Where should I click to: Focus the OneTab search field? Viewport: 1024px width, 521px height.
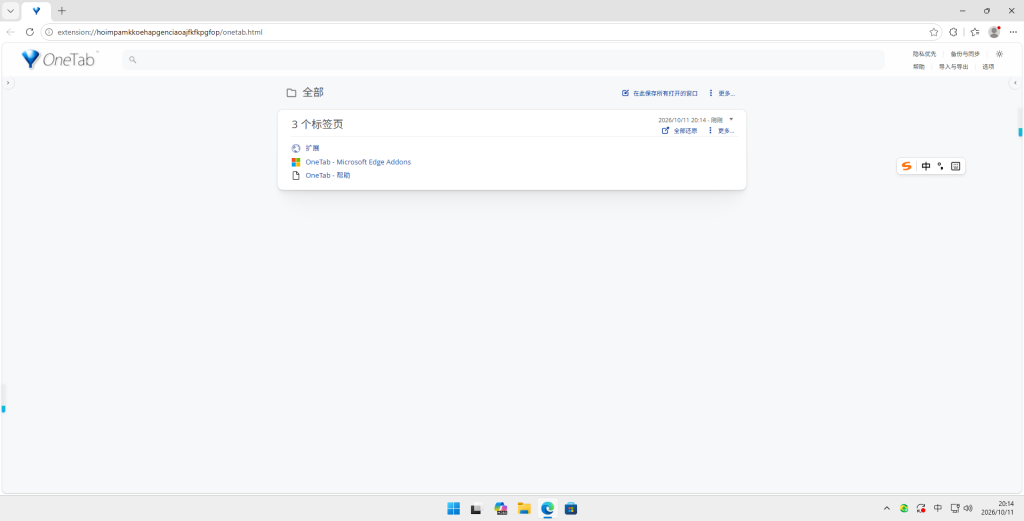click(x=503, y=59)
